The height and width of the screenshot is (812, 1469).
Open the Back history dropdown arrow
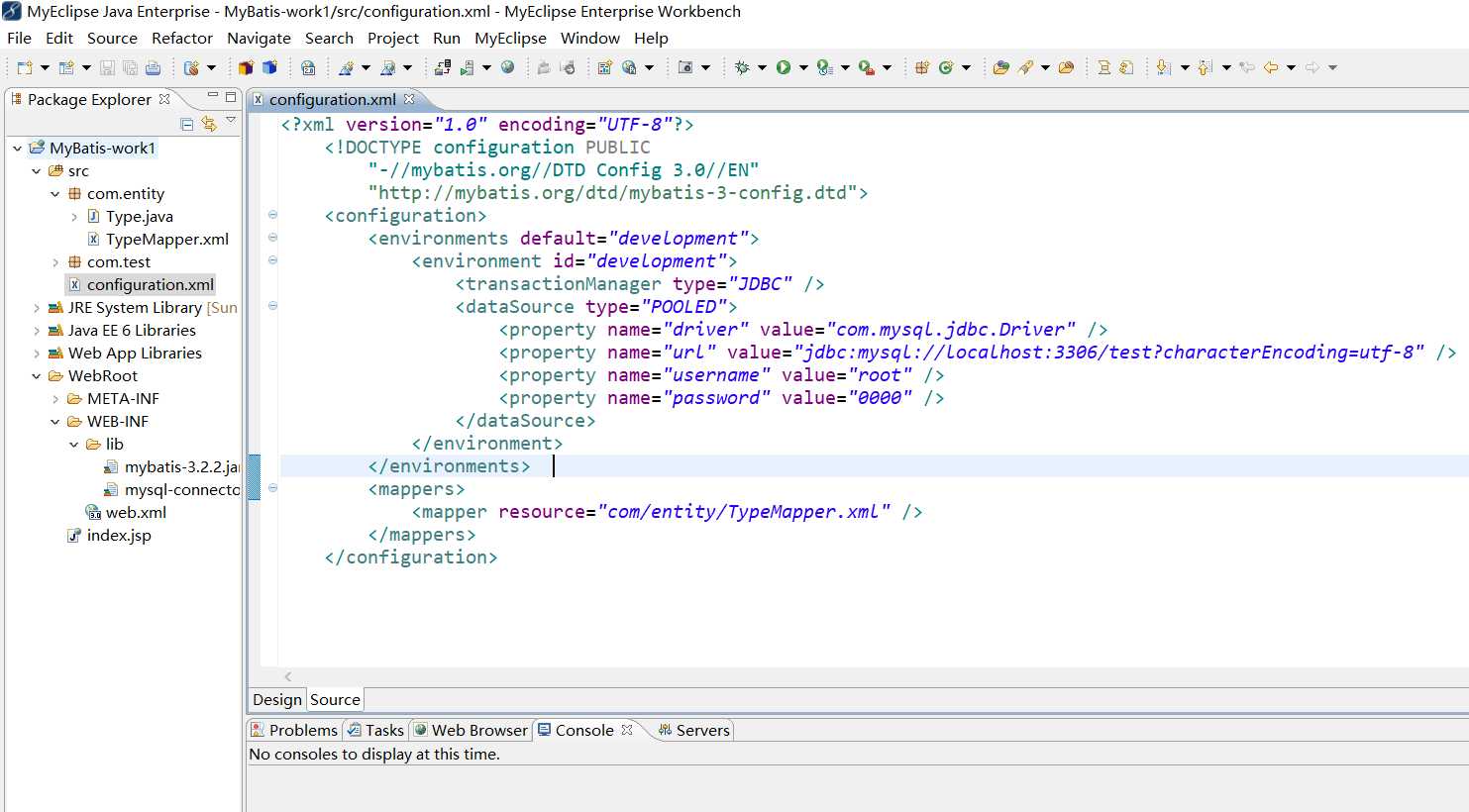point(1291,67)
